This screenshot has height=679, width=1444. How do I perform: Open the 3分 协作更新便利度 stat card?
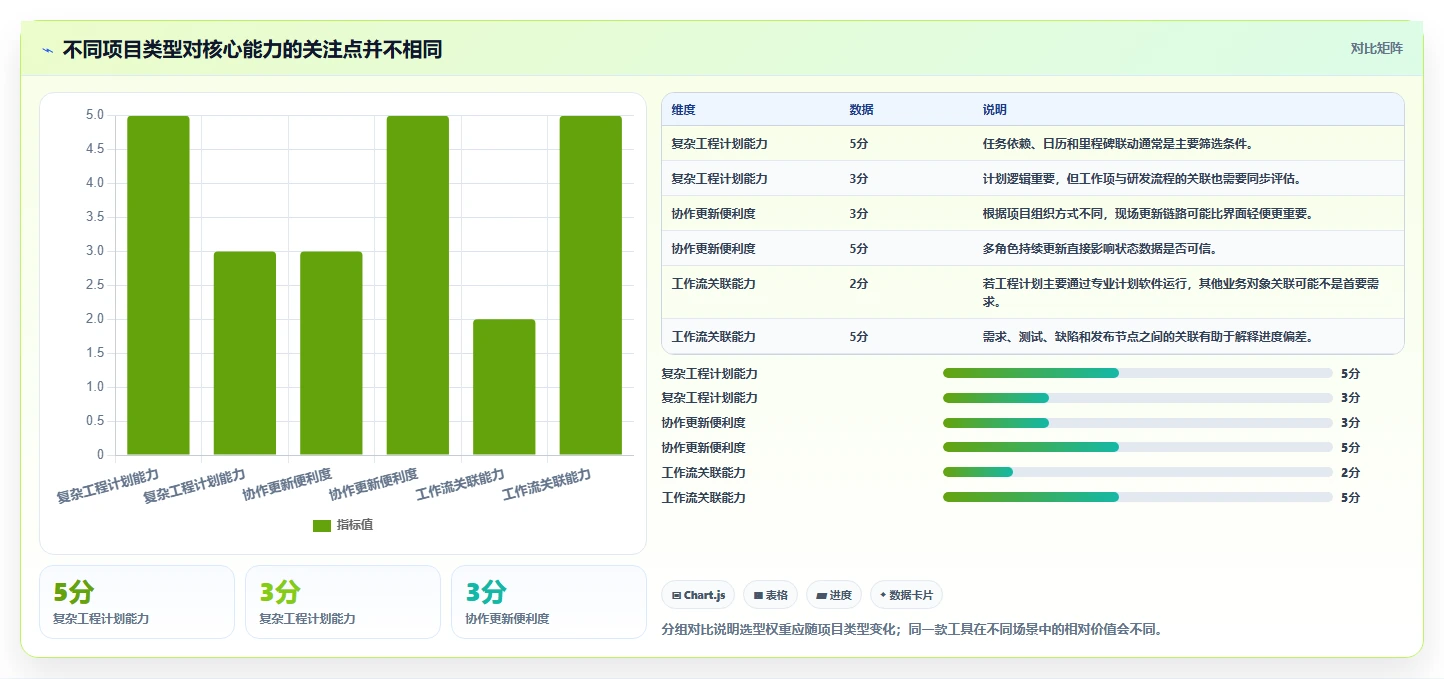pyautogui.click(x=549, y=602)
